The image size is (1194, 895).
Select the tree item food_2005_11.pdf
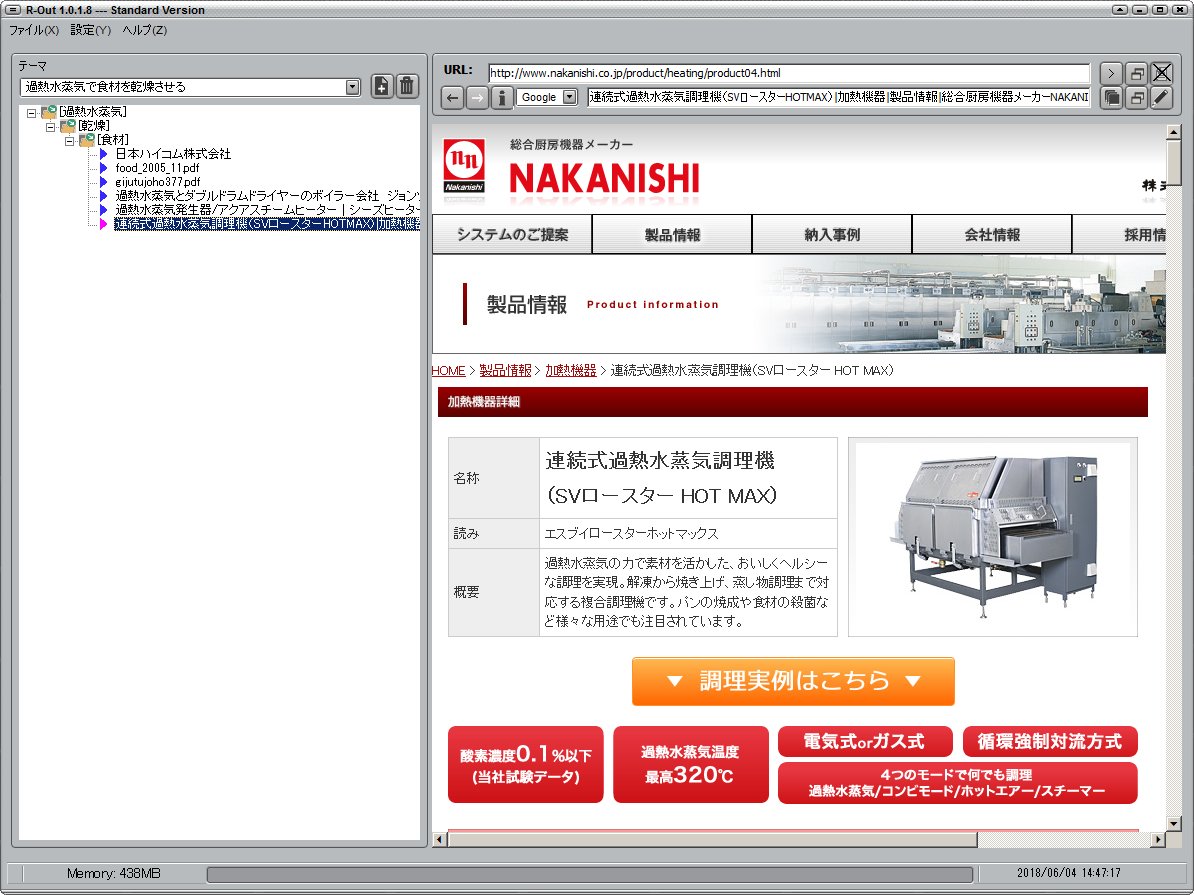[x=158, y=168]
